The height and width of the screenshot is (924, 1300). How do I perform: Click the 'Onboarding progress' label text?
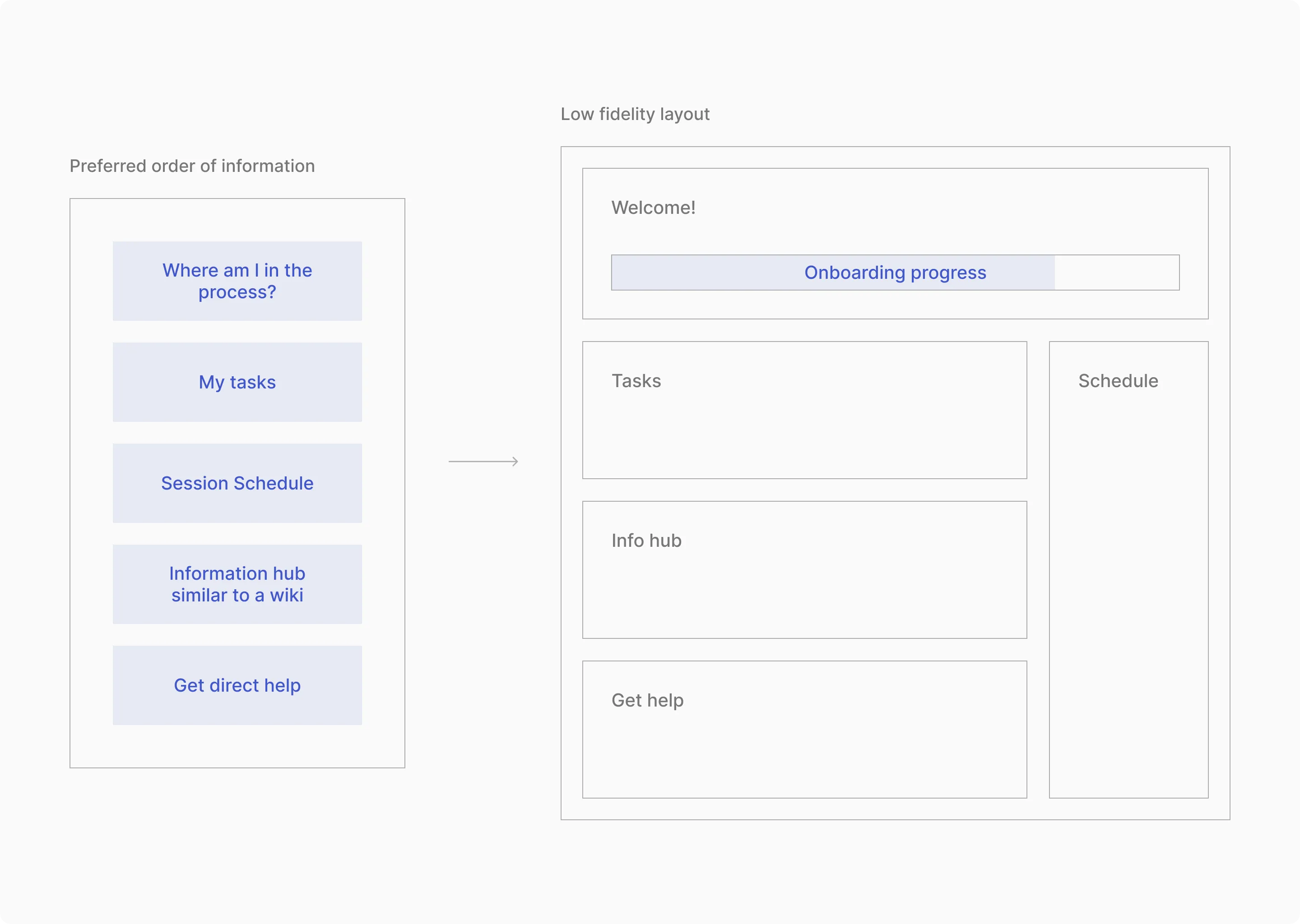[x=895, y=273]
